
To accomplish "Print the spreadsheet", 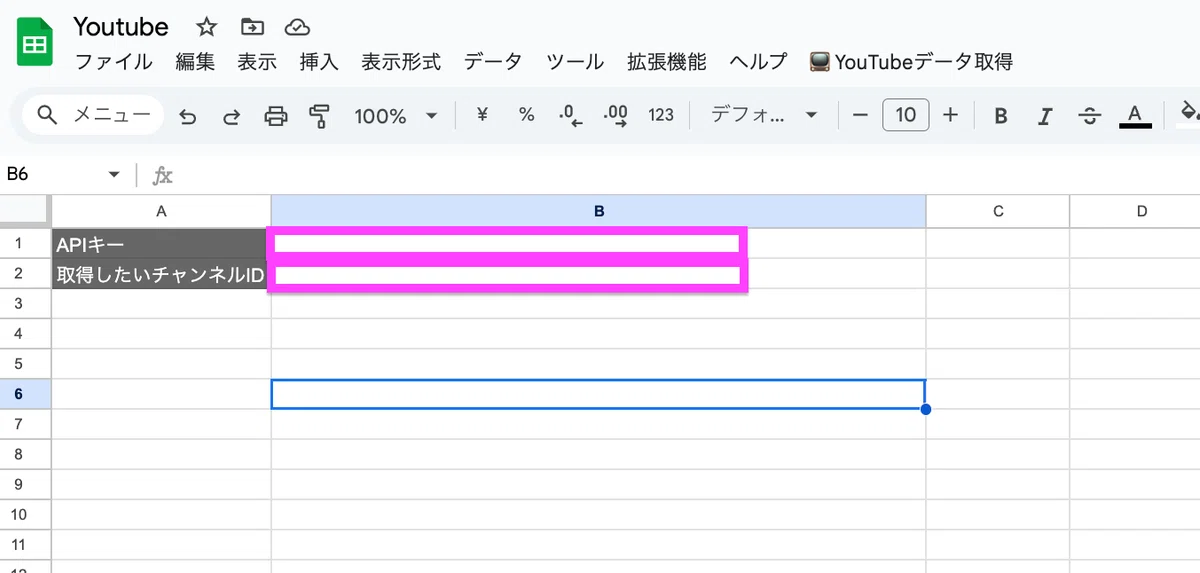I will coord(275,116).
